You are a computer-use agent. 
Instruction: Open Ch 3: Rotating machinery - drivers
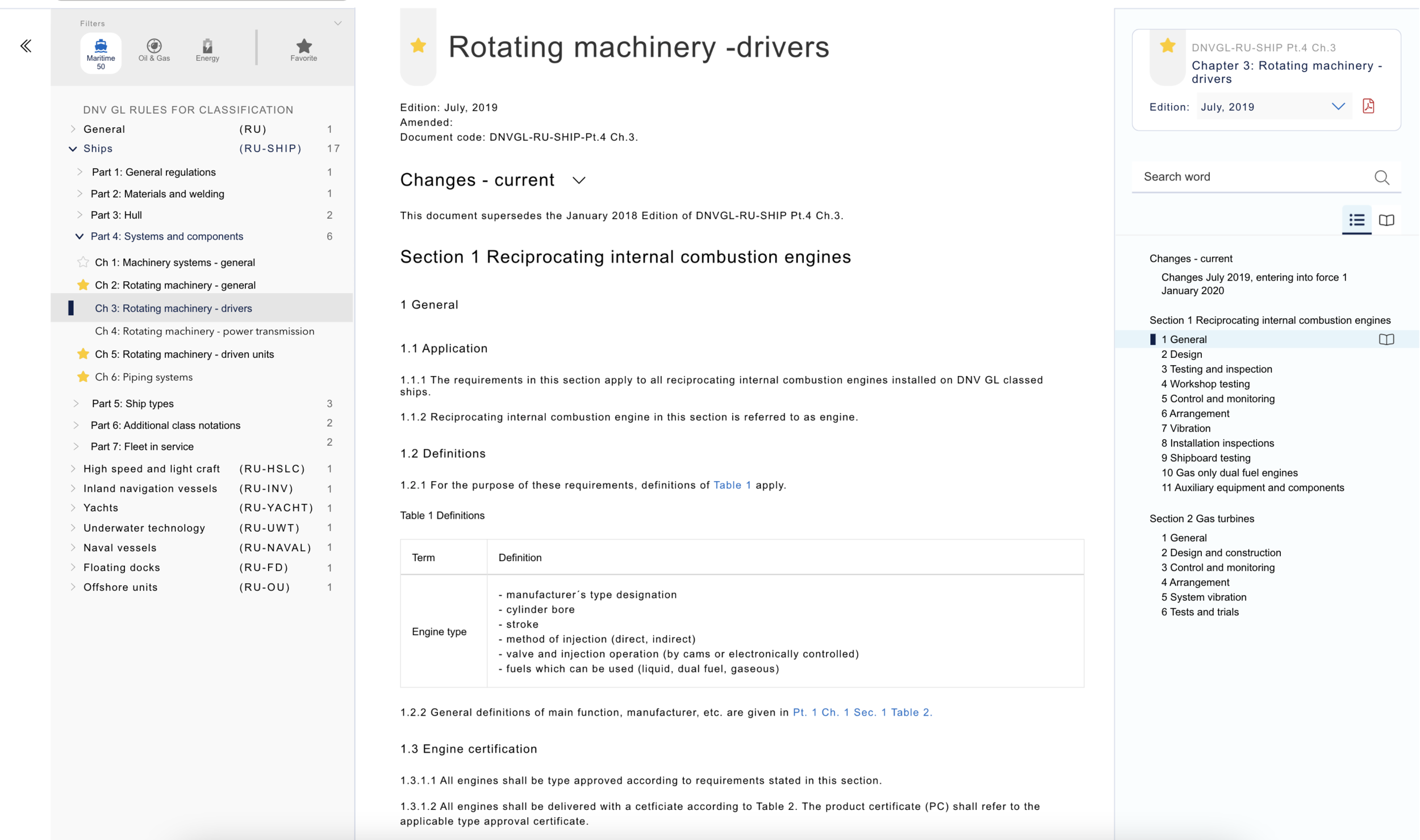(173, 308)
